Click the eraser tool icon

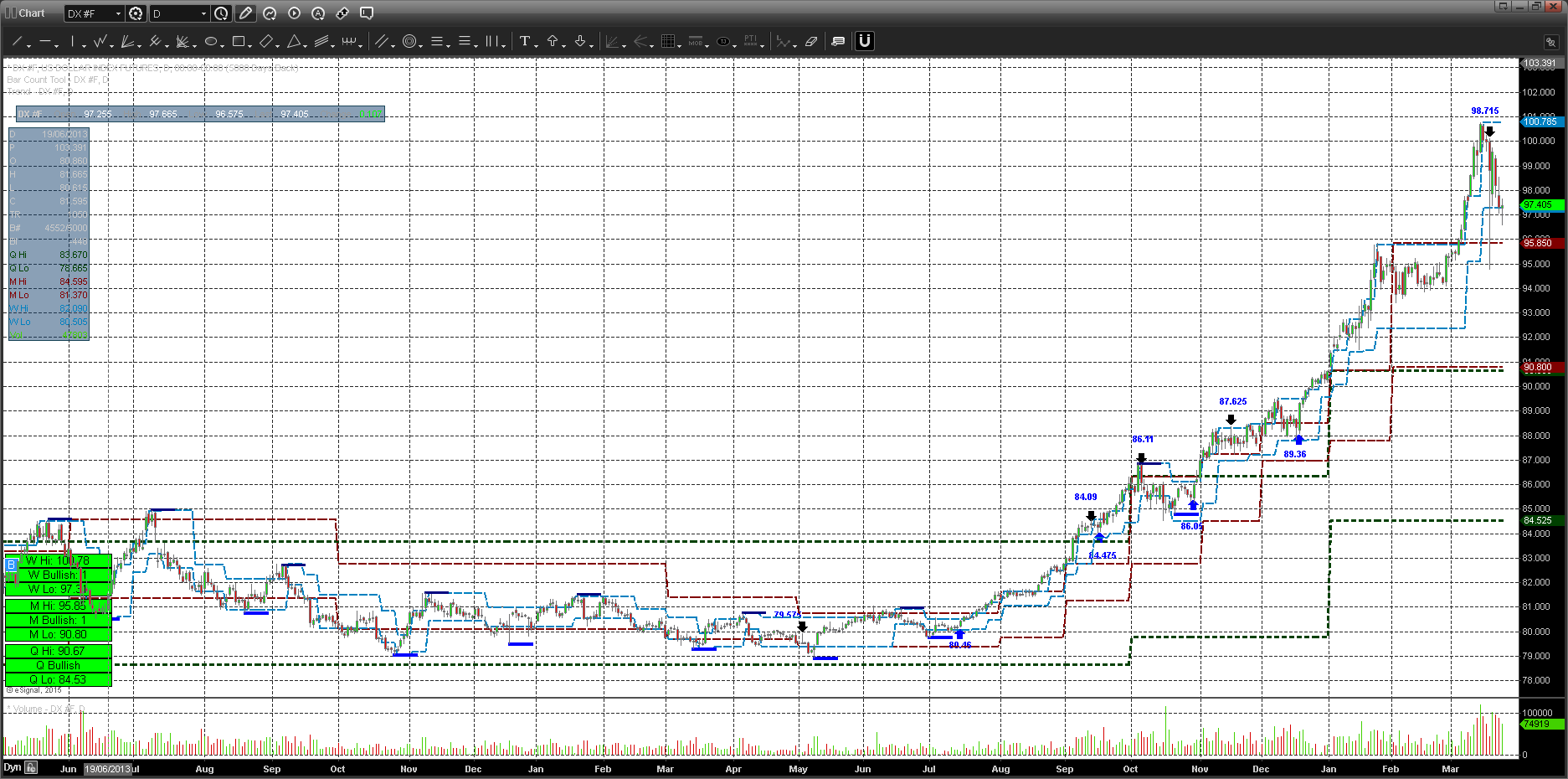point(810,41)
